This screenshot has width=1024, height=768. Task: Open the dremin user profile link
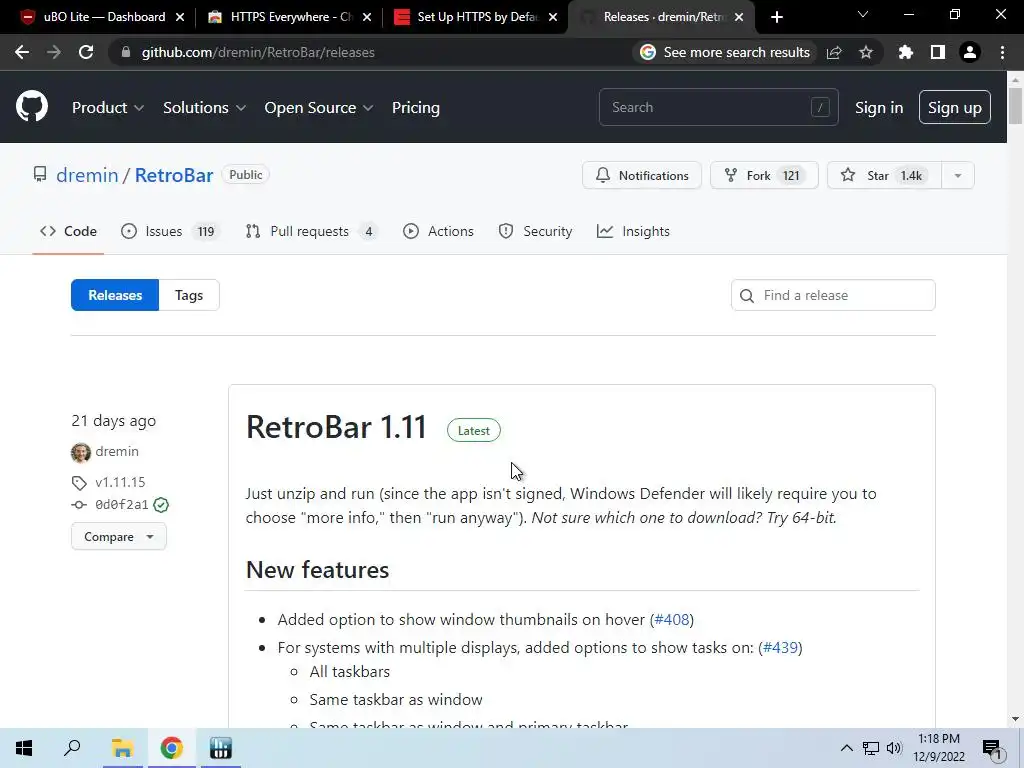click(87, 175)
